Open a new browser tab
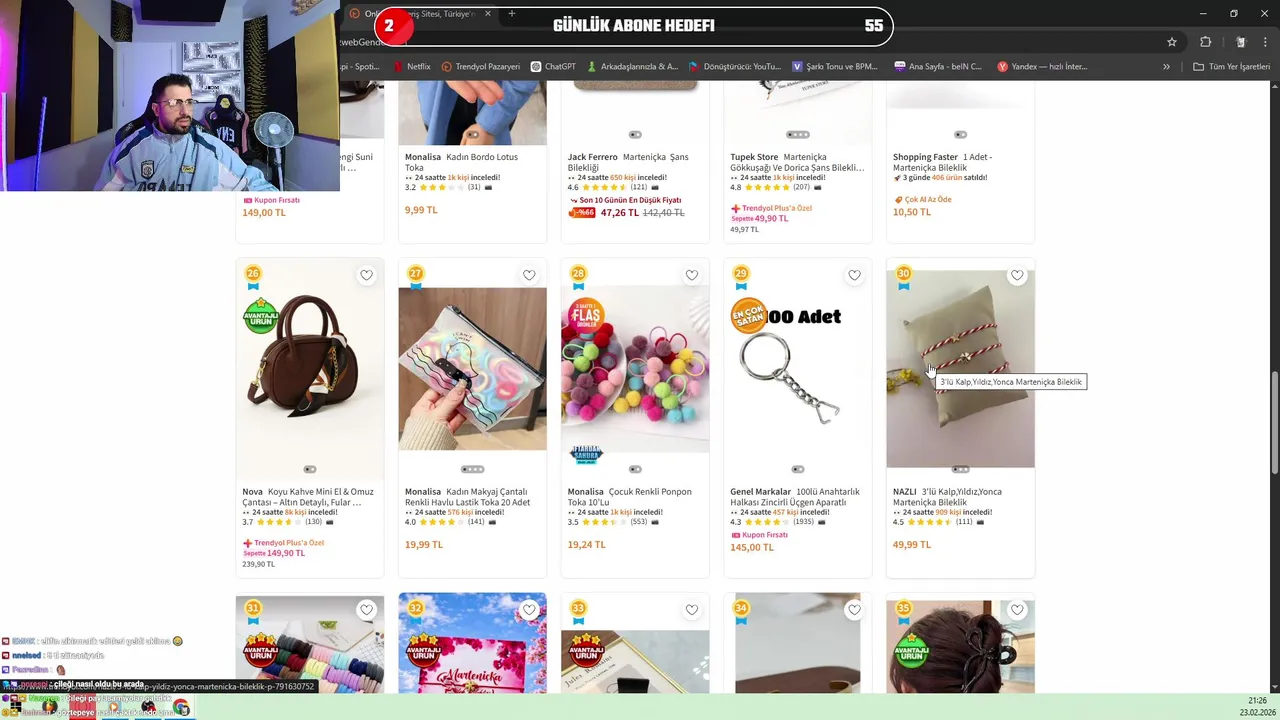This screenshot has width=1280, height=720. [x=511, y=14]
